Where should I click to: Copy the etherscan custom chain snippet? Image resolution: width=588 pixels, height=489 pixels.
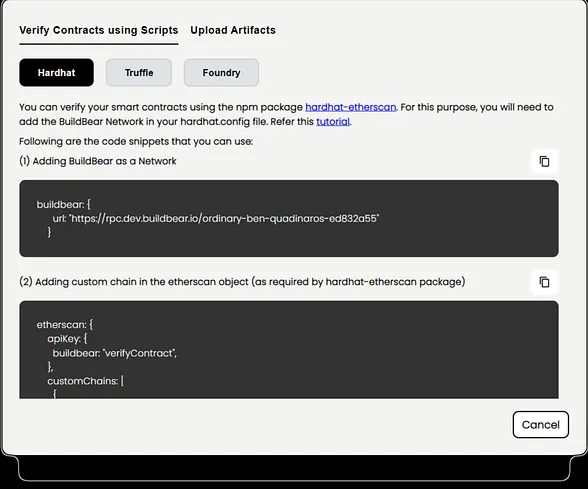pos(544,282)
